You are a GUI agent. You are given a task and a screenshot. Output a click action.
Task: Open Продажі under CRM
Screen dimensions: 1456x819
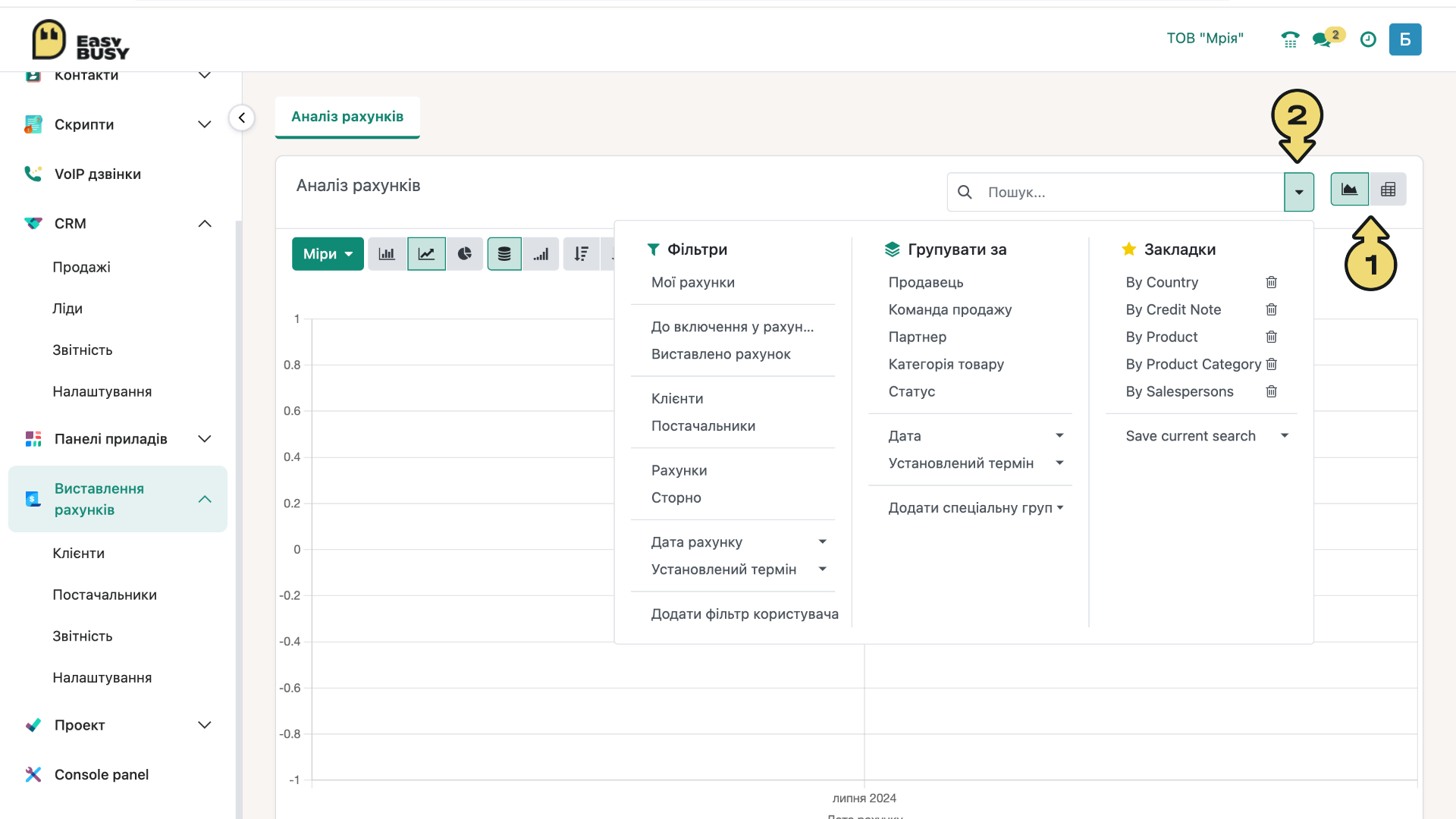tap(82, 267)
